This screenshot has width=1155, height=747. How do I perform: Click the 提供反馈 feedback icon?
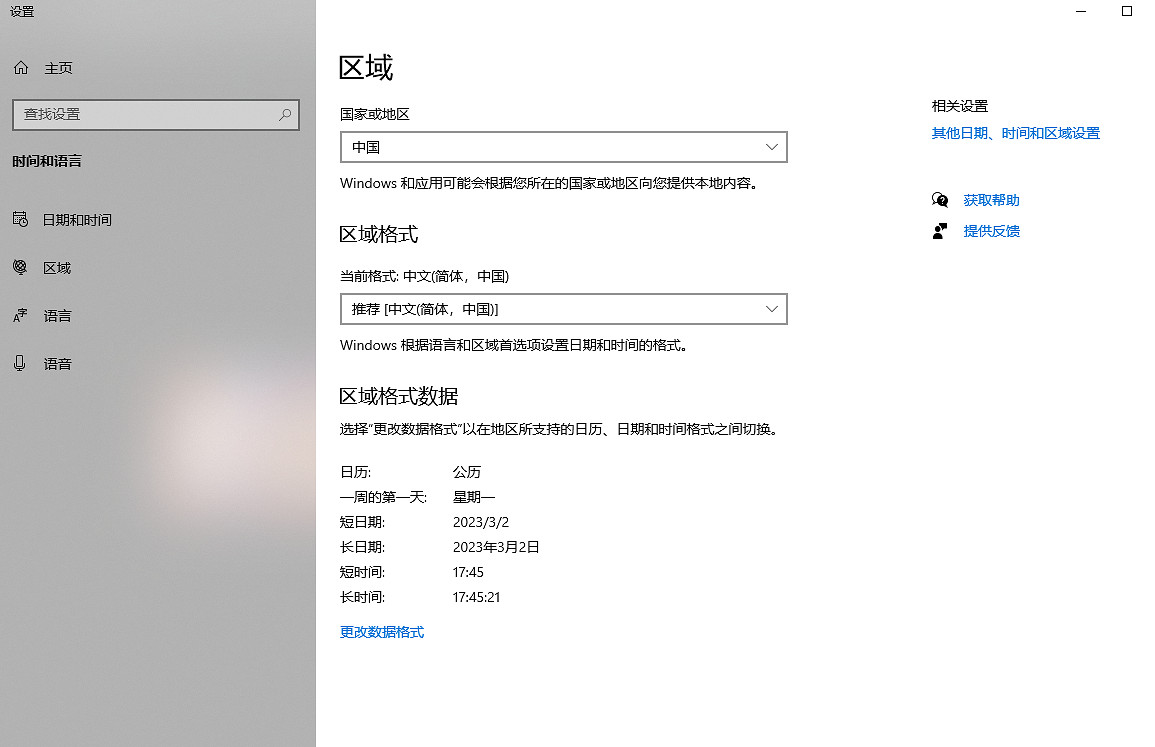pyautogui.click(x=940, y=231)
